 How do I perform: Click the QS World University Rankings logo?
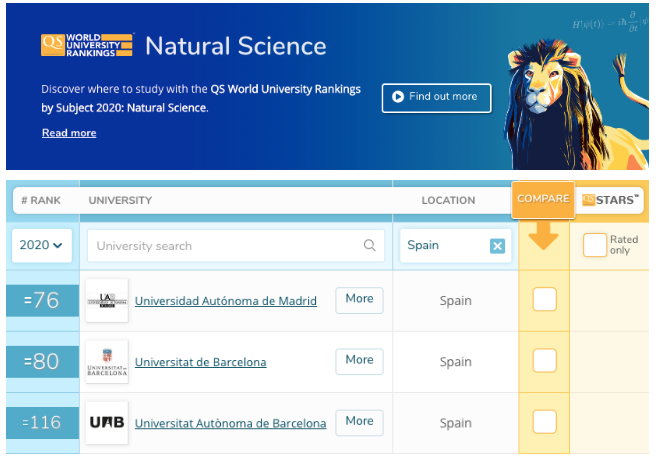[87, 45]
